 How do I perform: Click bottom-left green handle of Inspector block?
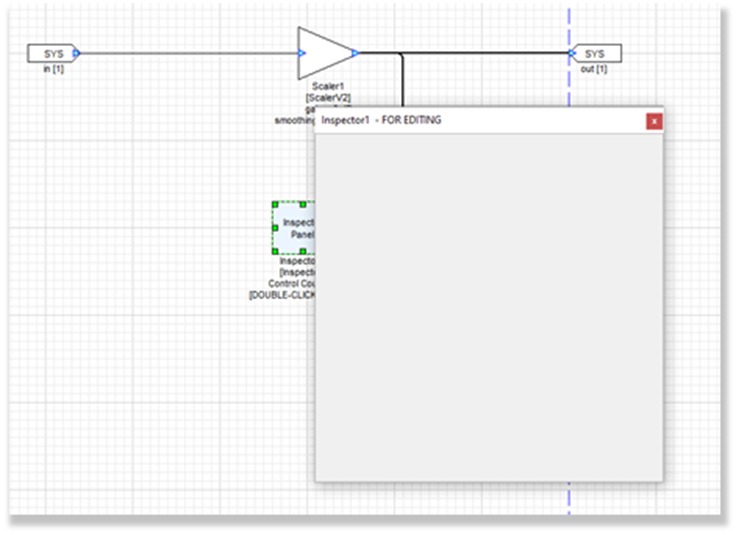274,251
